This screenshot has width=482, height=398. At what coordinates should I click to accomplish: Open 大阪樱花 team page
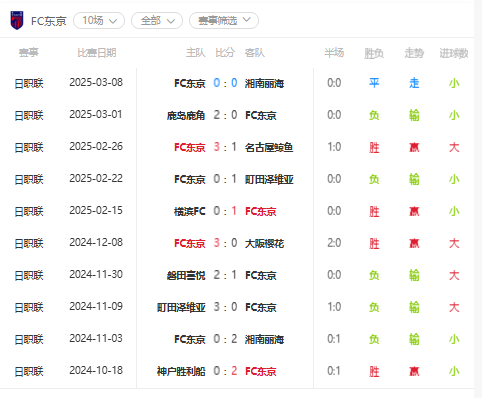[x=264, y=243]
